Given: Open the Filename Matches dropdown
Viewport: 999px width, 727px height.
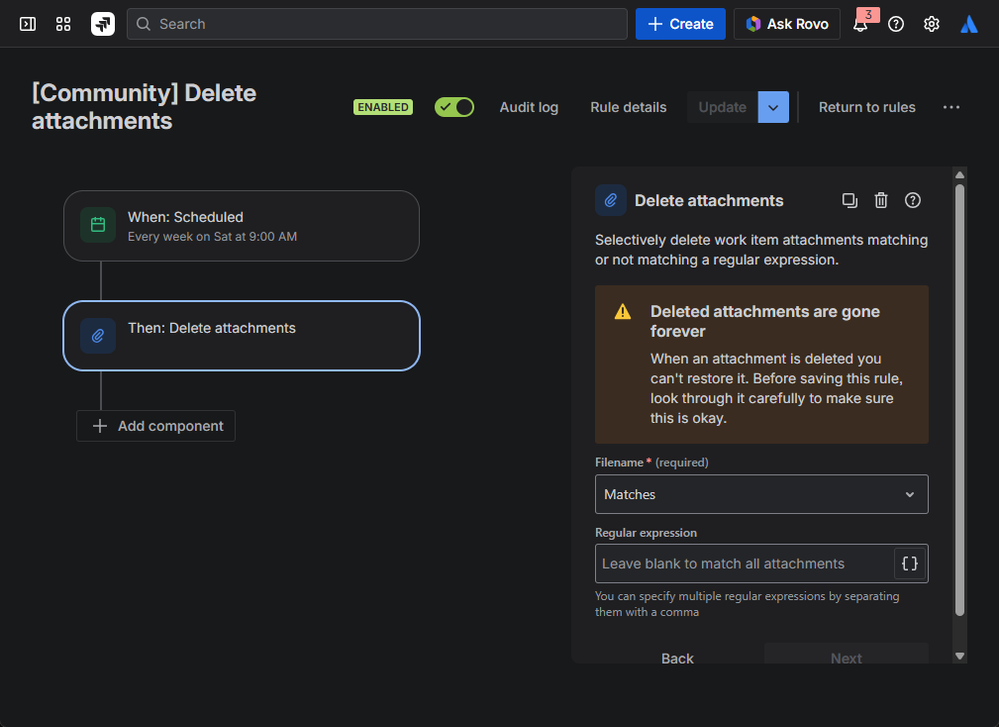Looking at the screenshot, I should pyautogui.click(x=761, y=494).
